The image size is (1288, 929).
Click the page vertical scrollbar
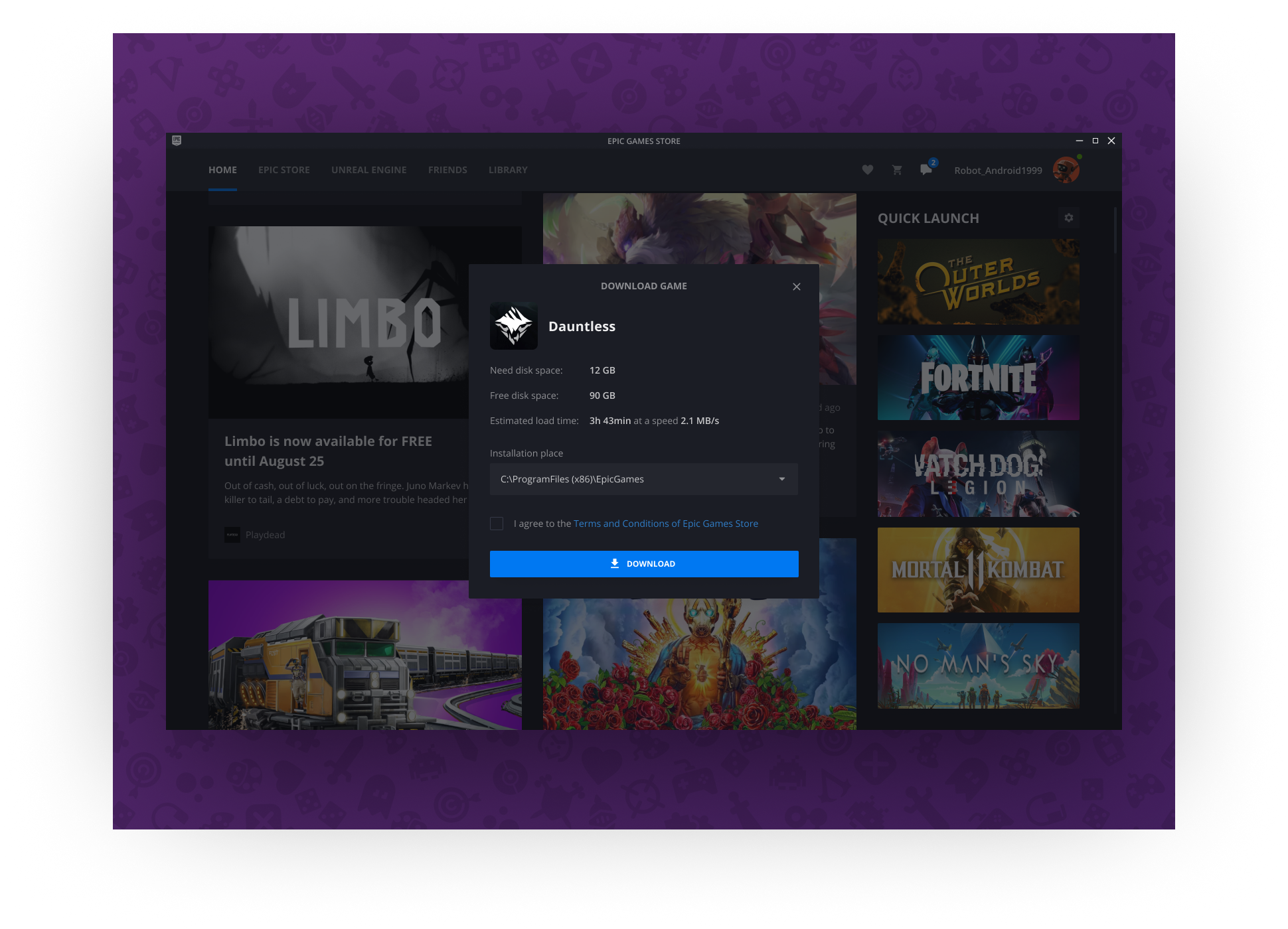click(x=1115, y=230)
